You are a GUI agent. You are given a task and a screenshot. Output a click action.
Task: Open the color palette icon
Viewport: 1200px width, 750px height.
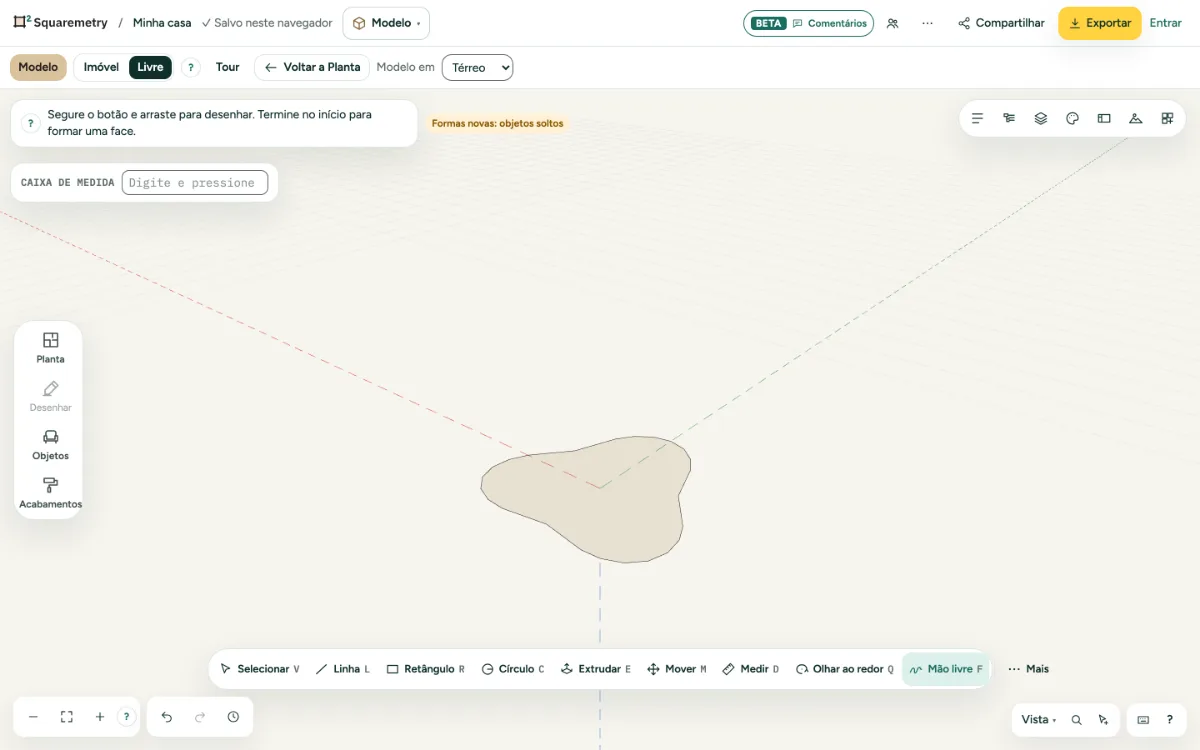coord(1072,118)
